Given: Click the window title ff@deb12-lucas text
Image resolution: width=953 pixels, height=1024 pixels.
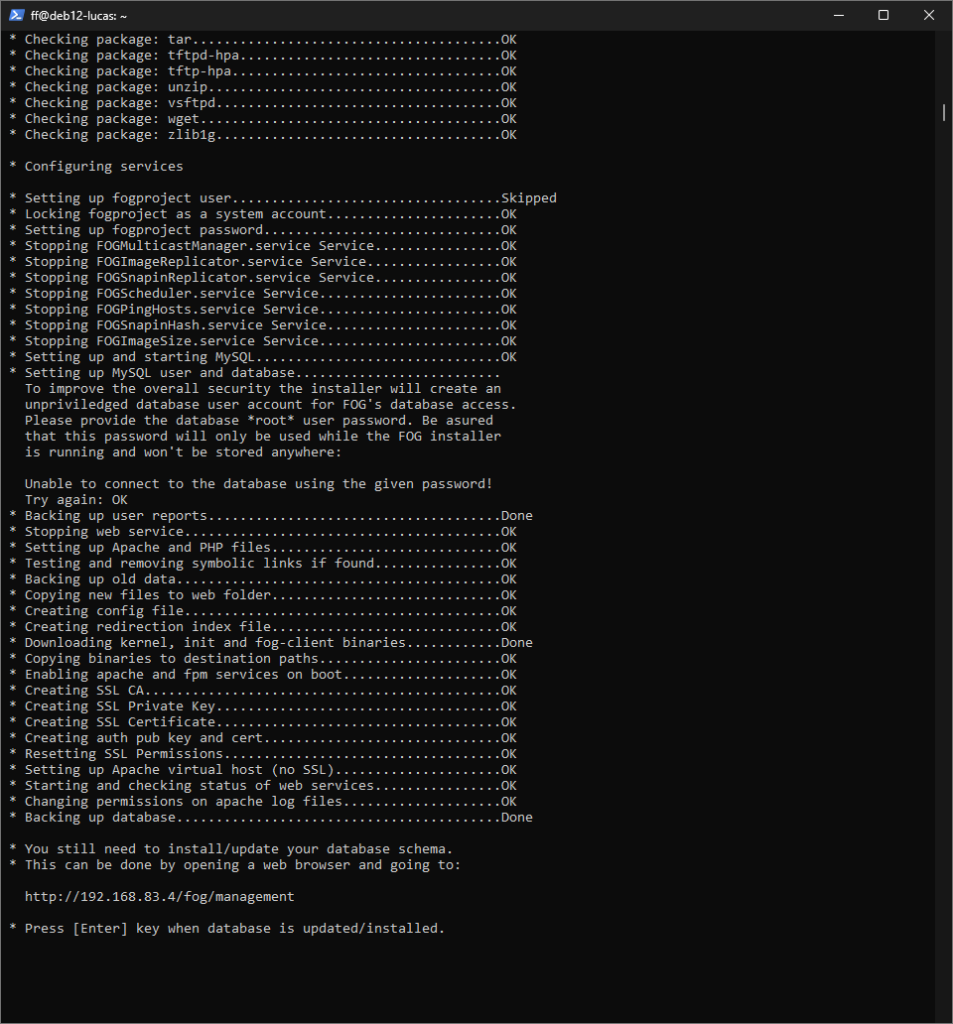Looking at the screenshot, I should tap(78, 16).
